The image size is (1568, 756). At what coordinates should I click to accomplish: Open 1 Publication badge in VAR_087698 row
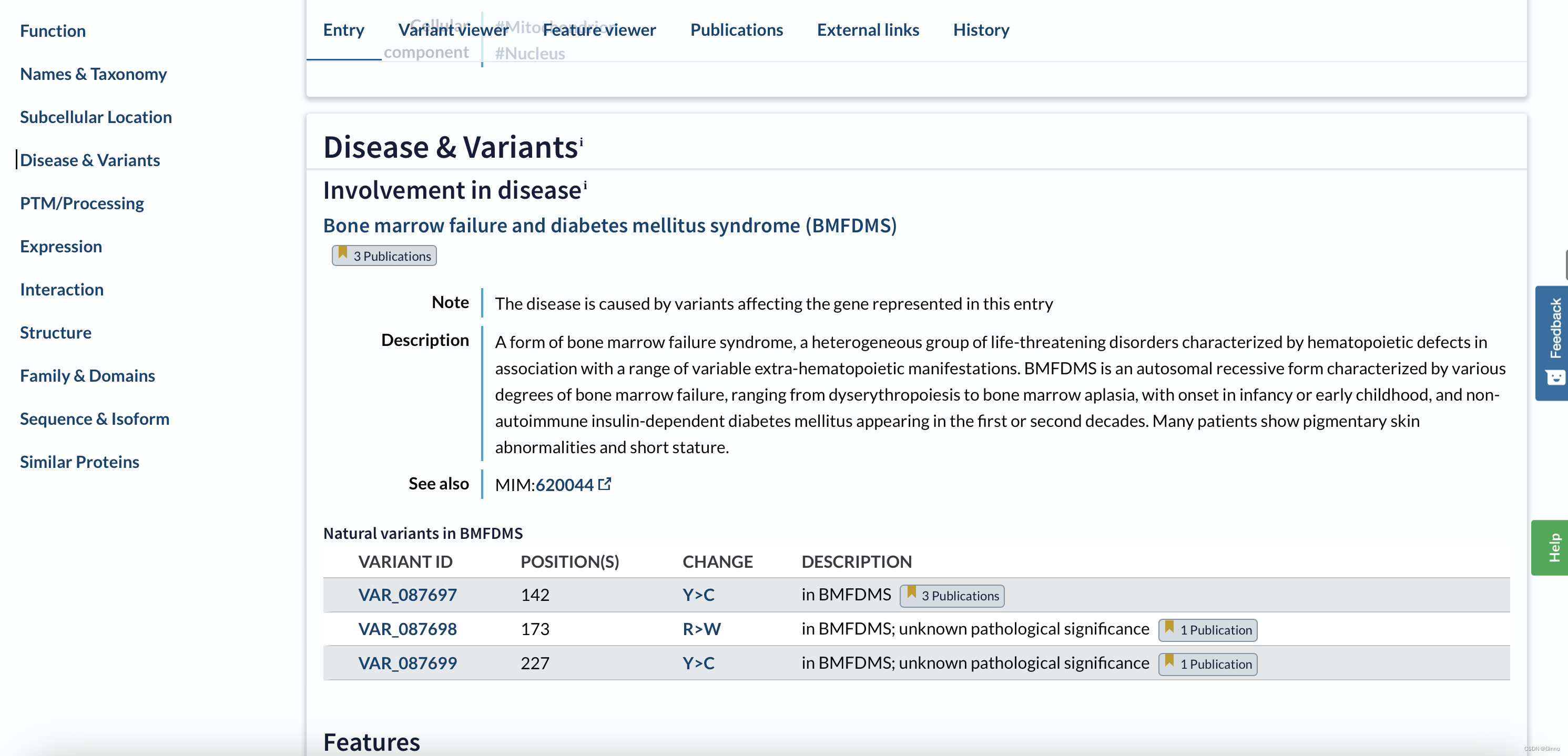[1208, 629]
